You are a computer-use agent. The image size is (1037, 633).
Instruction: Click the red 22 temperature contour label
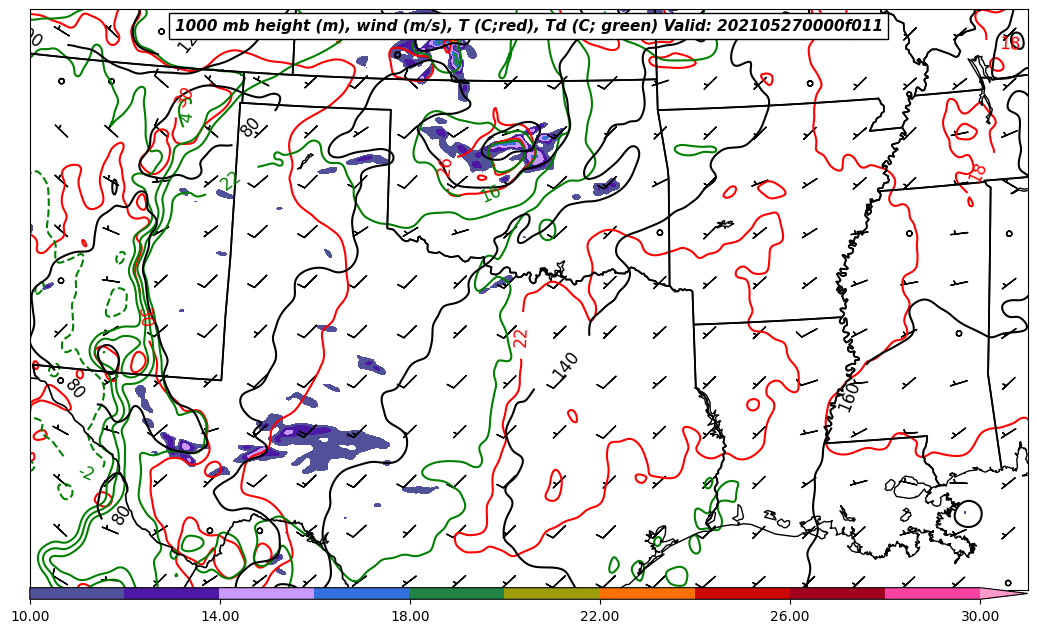click(521, 338)
